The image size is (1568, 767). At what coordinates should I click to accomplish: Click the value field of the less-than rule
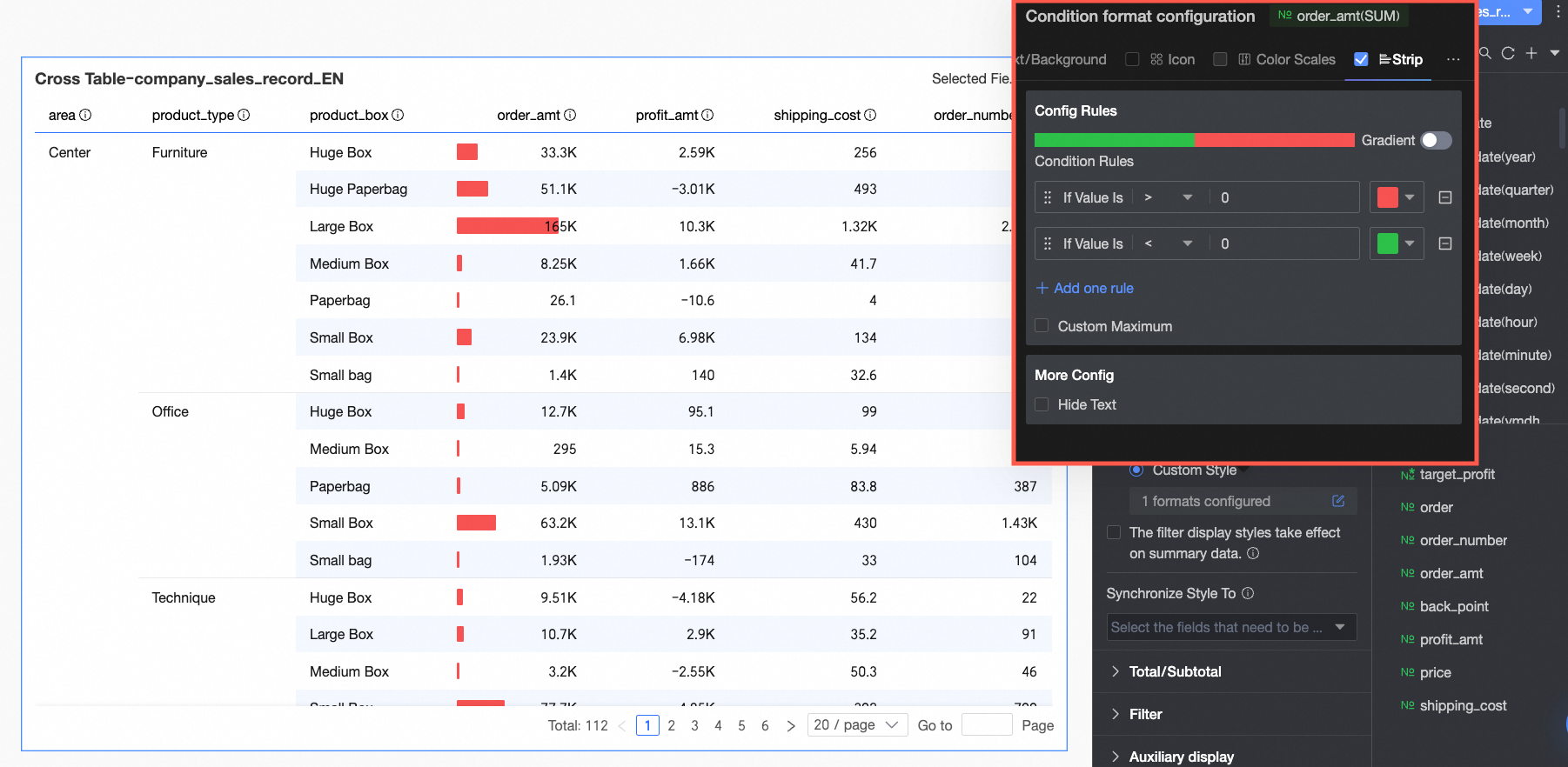pyautogui.click(x=1284, y=243)
